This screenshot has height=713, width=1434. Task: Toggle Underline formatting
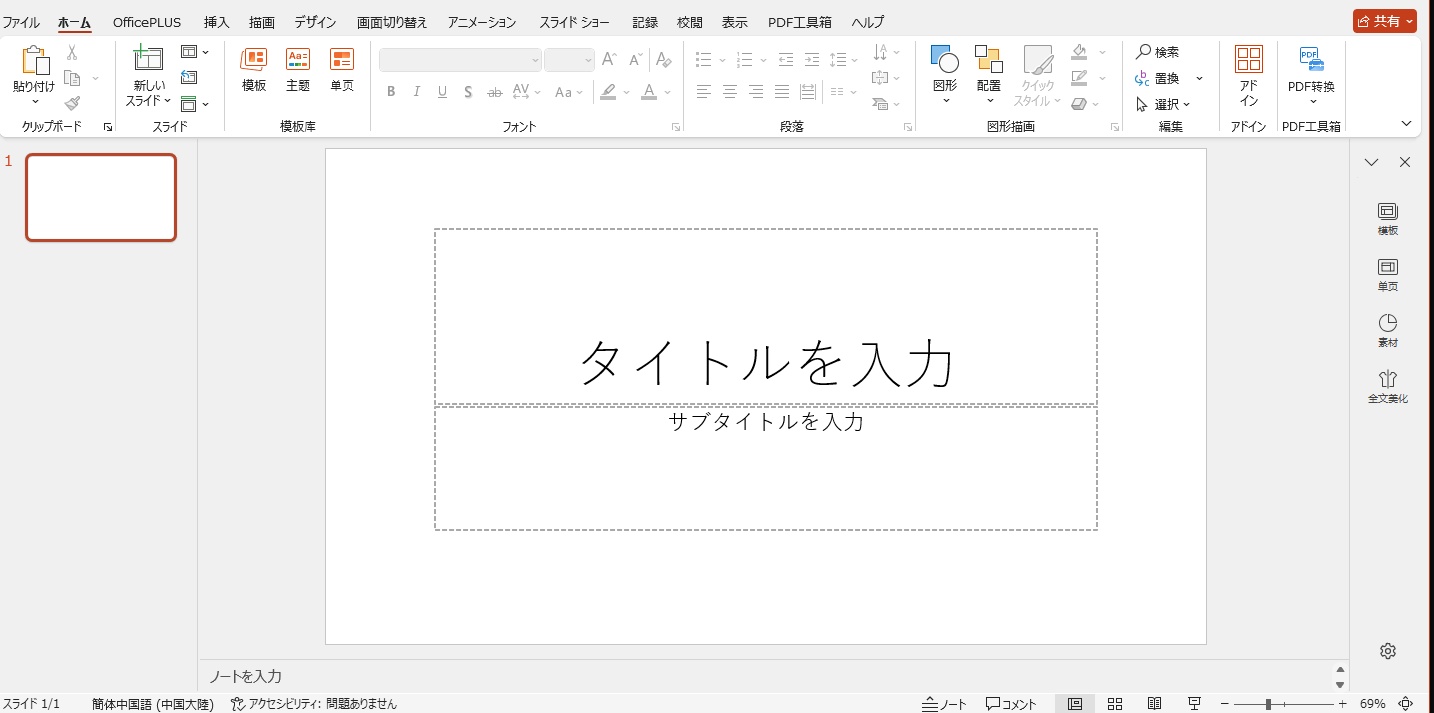pyautogui.click(x=442, y=92)
